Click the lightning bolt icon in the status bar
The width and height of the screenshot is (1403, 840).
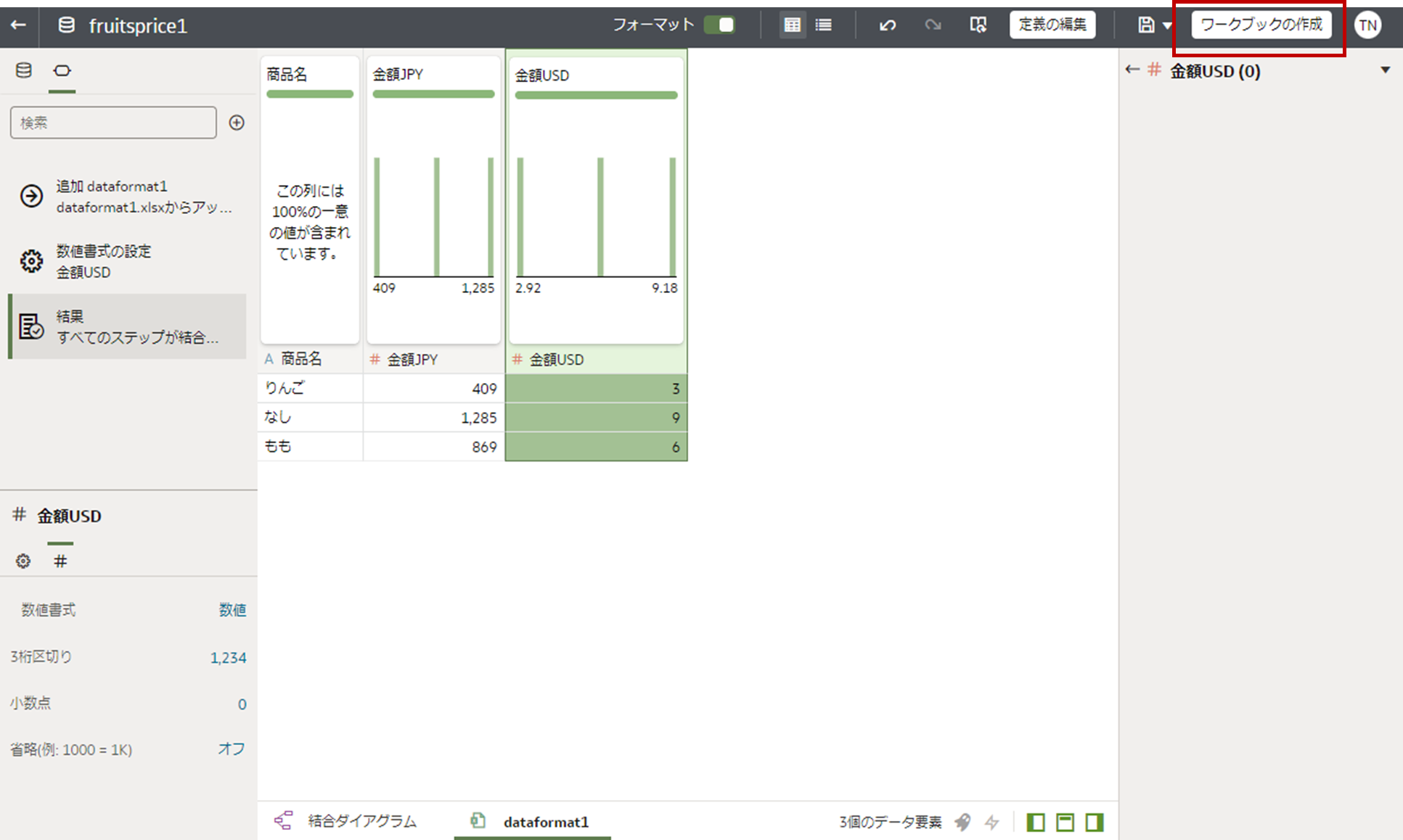click(991, 822)
